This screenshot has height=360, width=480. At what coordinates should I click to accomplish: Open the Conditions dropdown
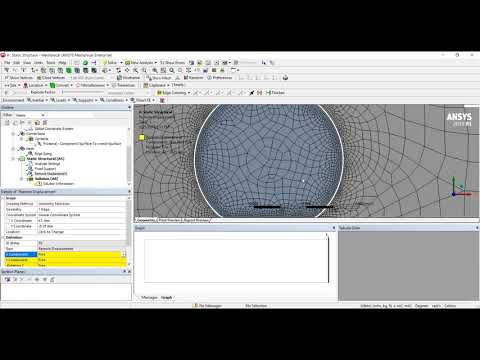click(114, 100)
